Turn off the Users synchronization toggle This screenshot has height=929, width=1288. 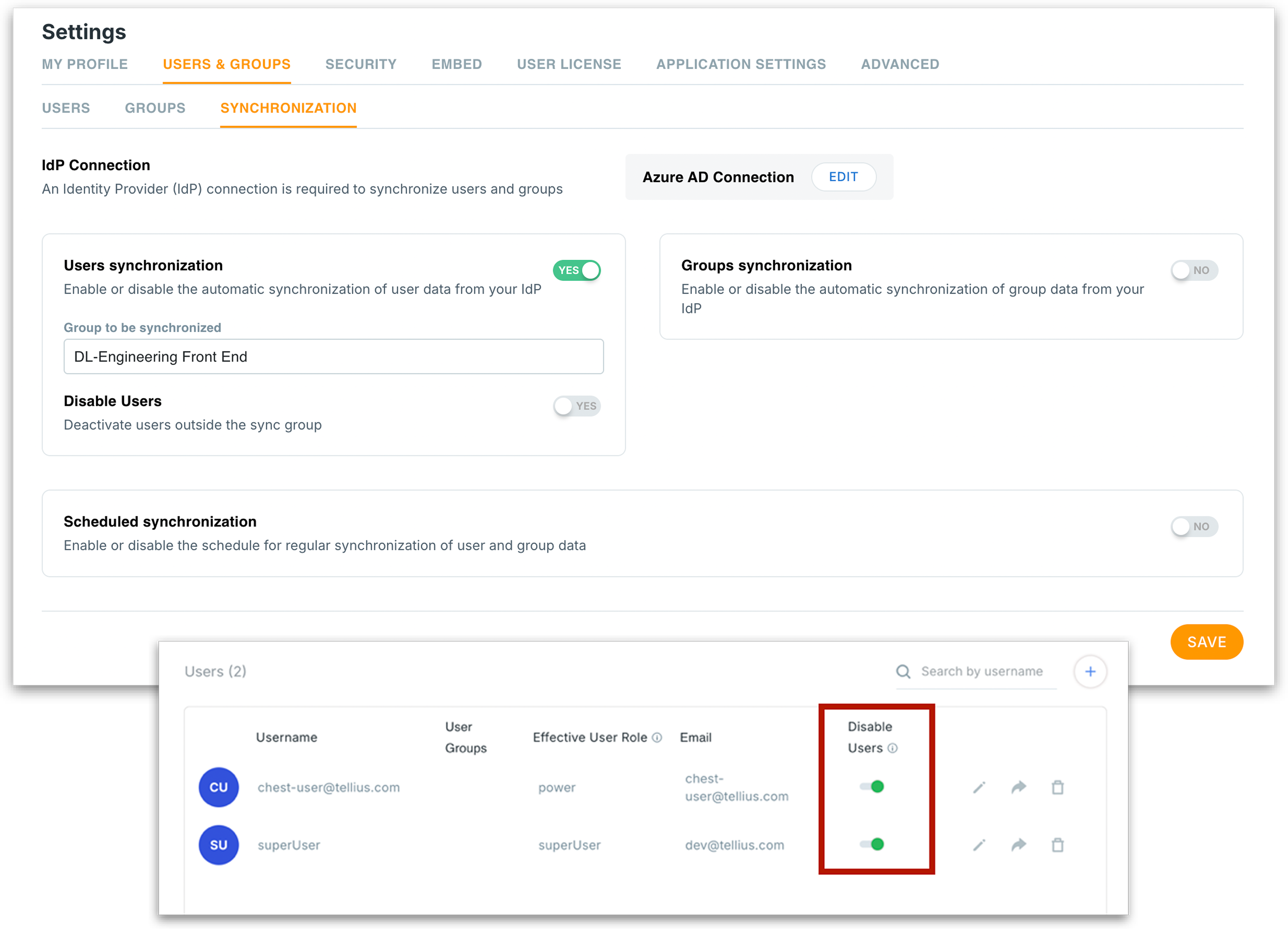point(577,270)
